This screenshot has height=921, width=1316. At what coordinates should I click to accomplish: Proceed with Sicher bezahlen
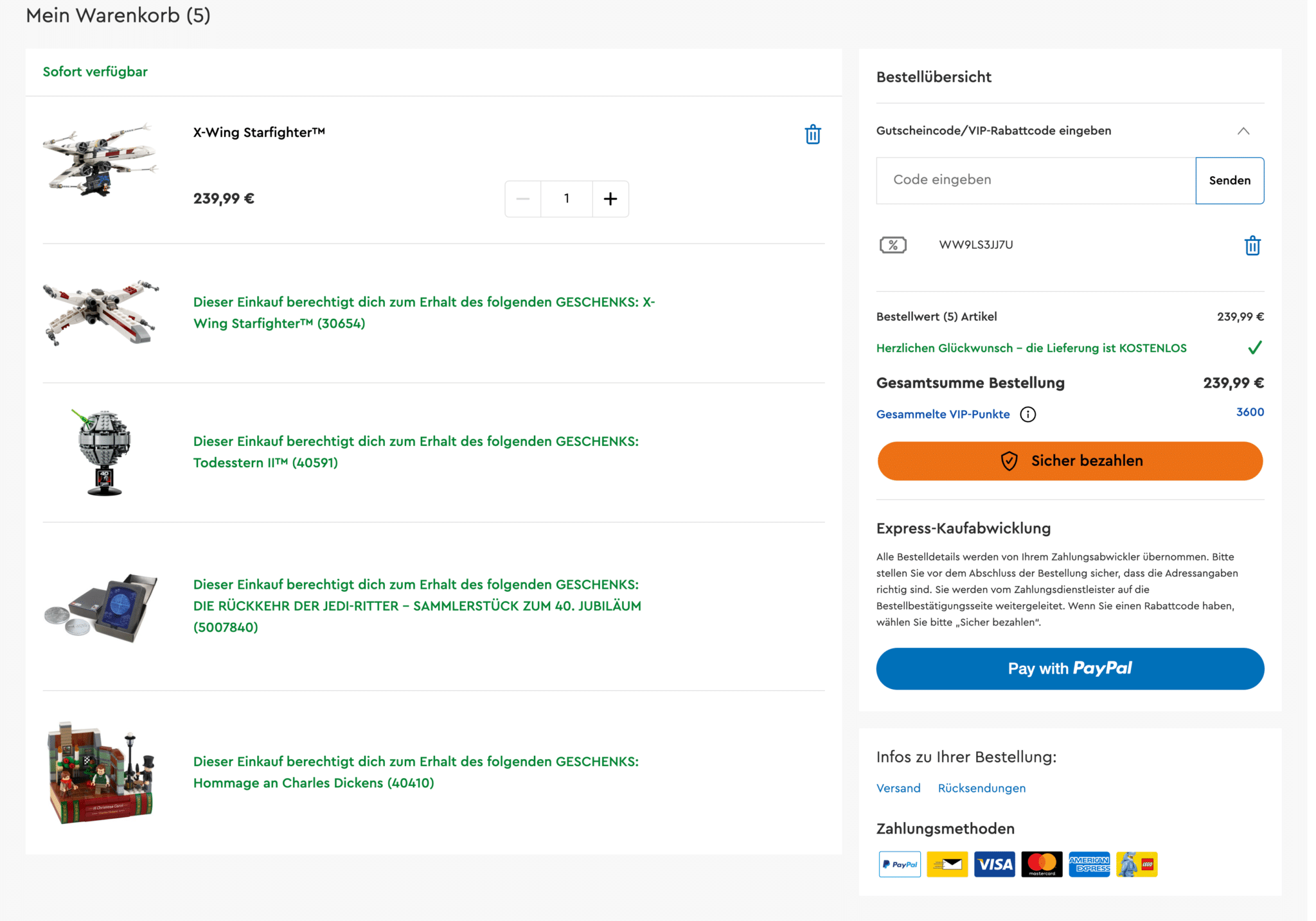pyautogui.click(x=1070, y=461)
